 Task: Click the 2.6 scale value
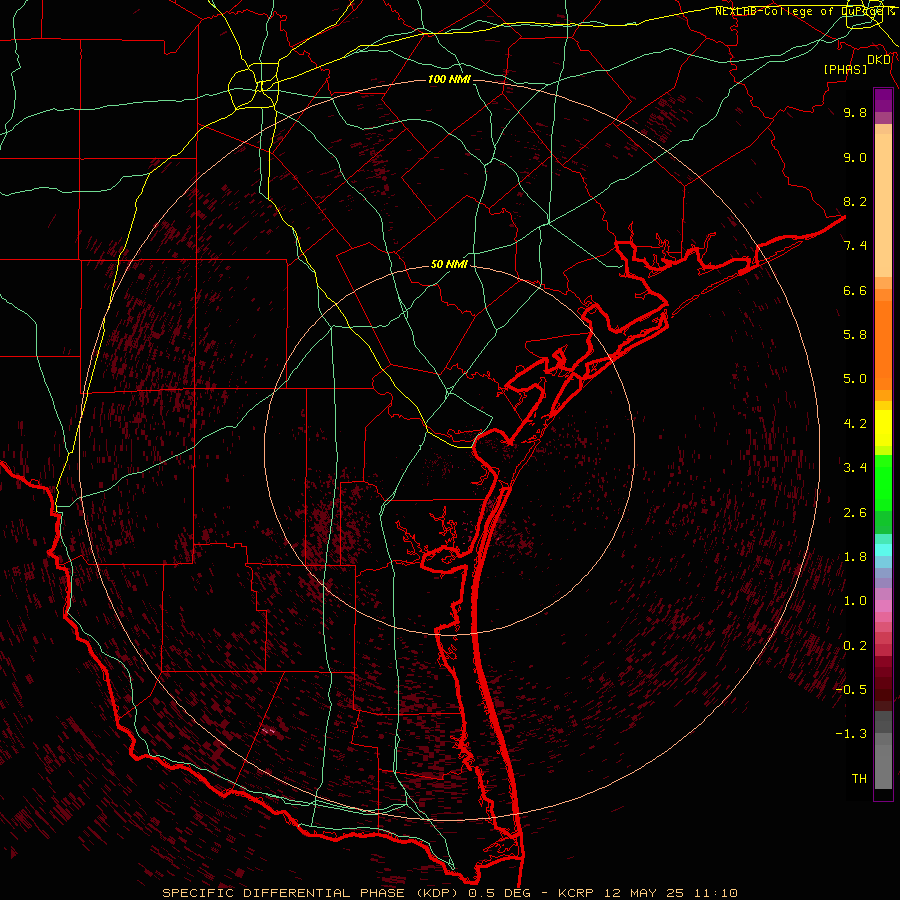[x=855, y=513]
